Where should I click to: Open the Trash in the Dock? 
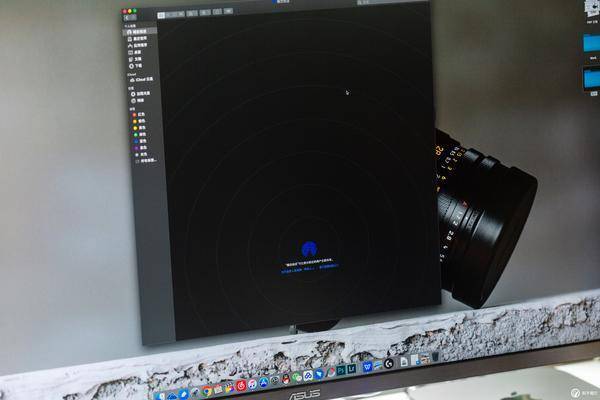(435, 357)
